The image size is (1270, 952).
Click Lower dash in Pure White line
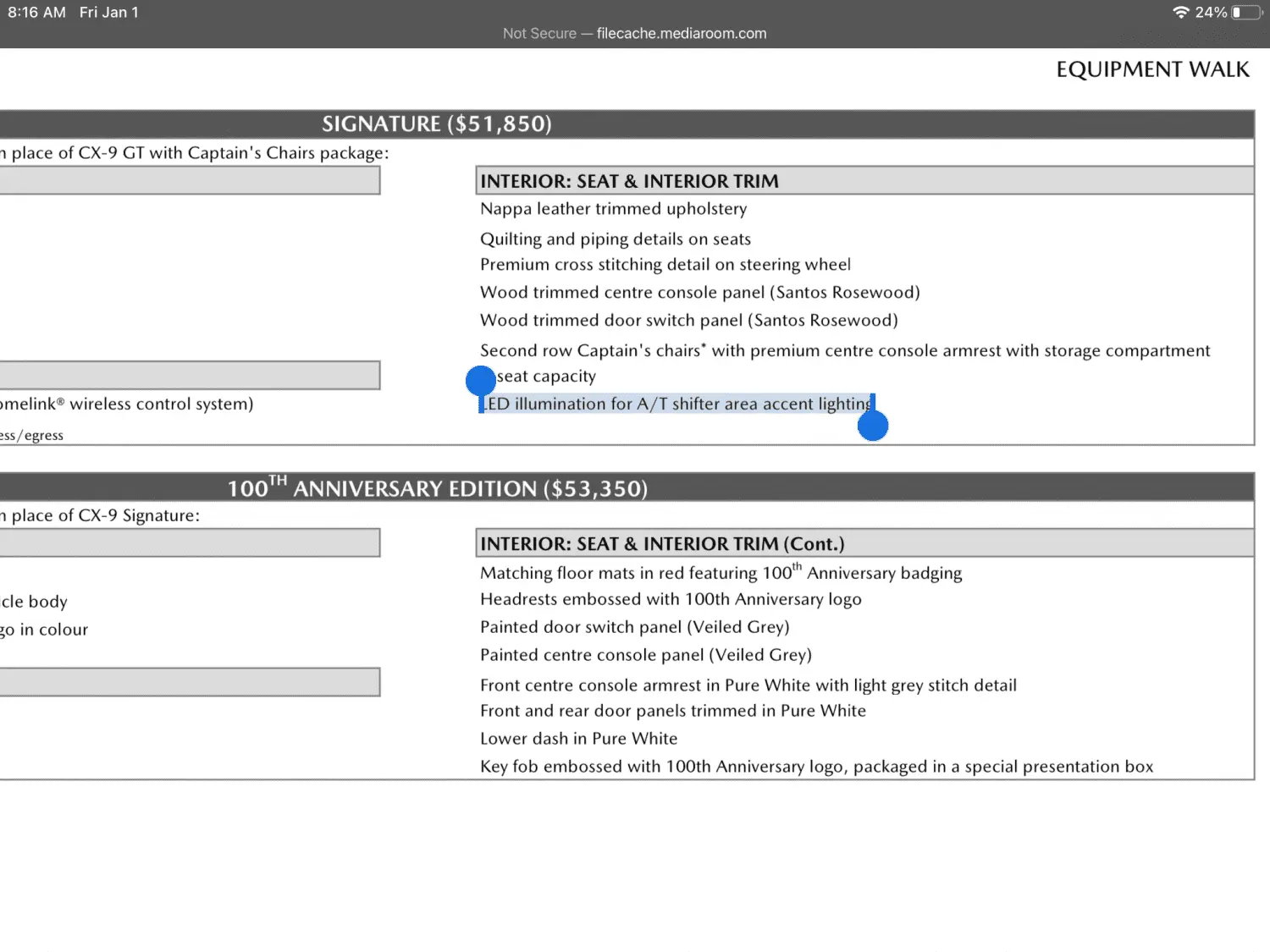pyautogui.click(x=578, y=739)
